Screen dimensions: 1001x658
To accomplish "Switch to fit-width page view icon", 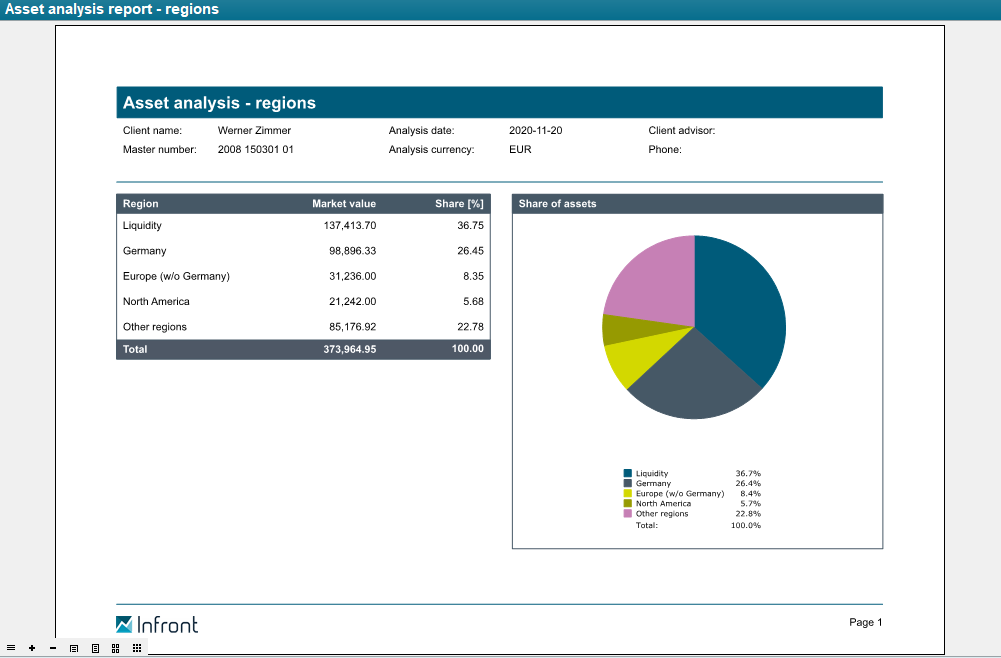I will [x=74, y=648].
